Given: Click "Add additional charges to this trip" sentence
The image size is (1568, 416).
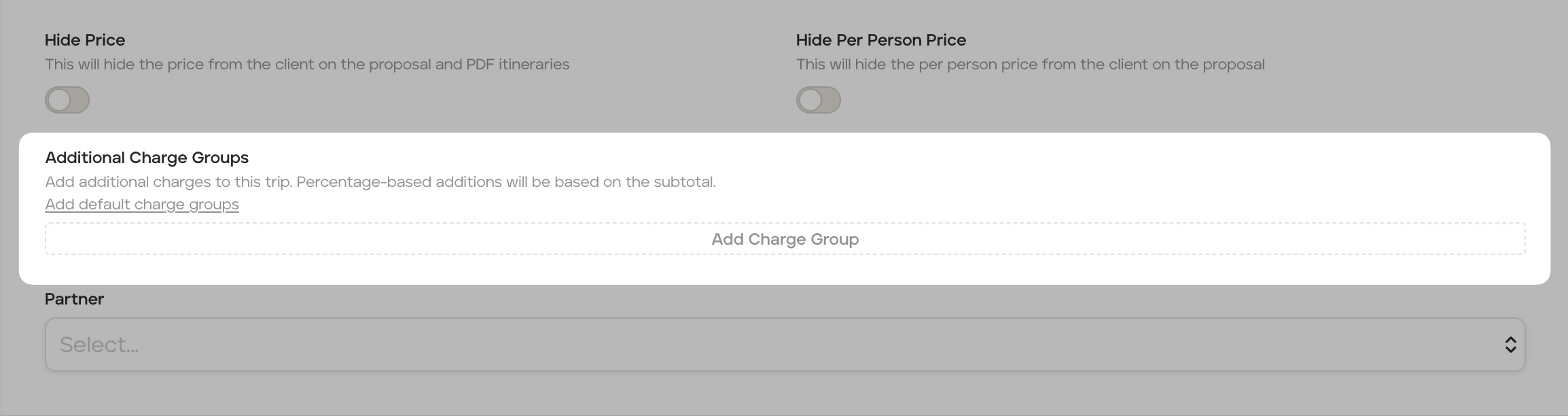Looking at the screenshot, I should click(x=168, y=182).
